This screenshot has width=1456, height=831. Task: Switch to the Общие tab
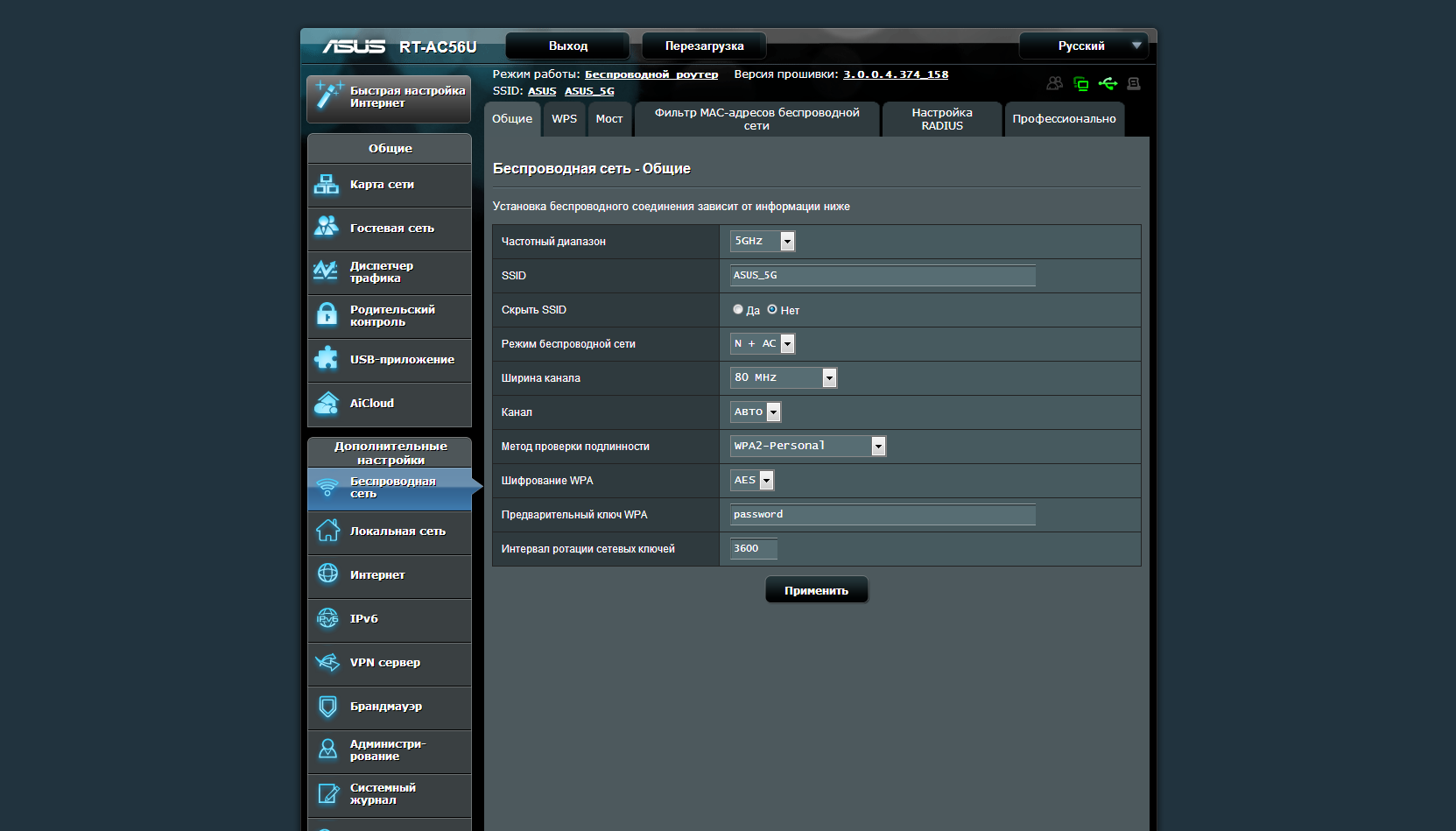pyautogui.click(x=512, y=119)
